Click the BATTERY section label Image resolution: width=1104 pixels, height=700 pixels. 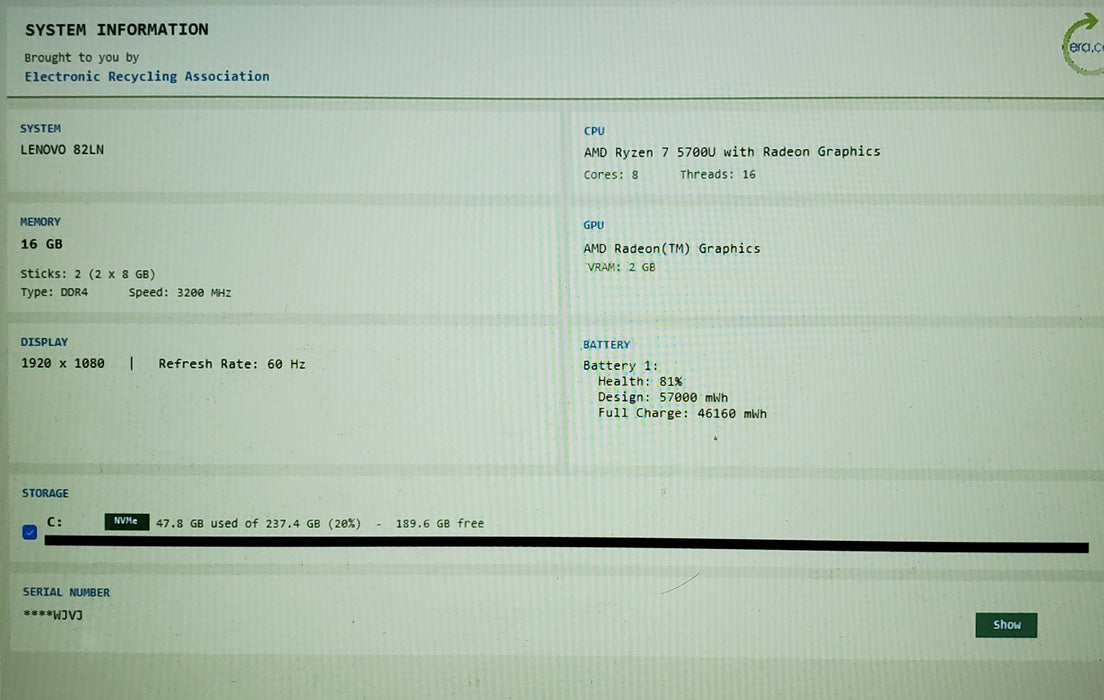[x=606, y=345]
